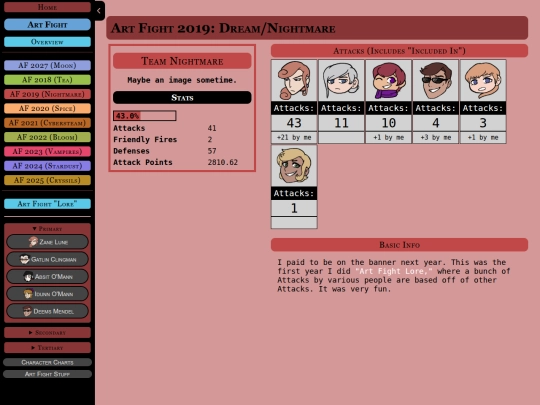This screenshot has height=405, width=540.
Task: Click the Stats black header bar
Action: (x=182, y=97)
